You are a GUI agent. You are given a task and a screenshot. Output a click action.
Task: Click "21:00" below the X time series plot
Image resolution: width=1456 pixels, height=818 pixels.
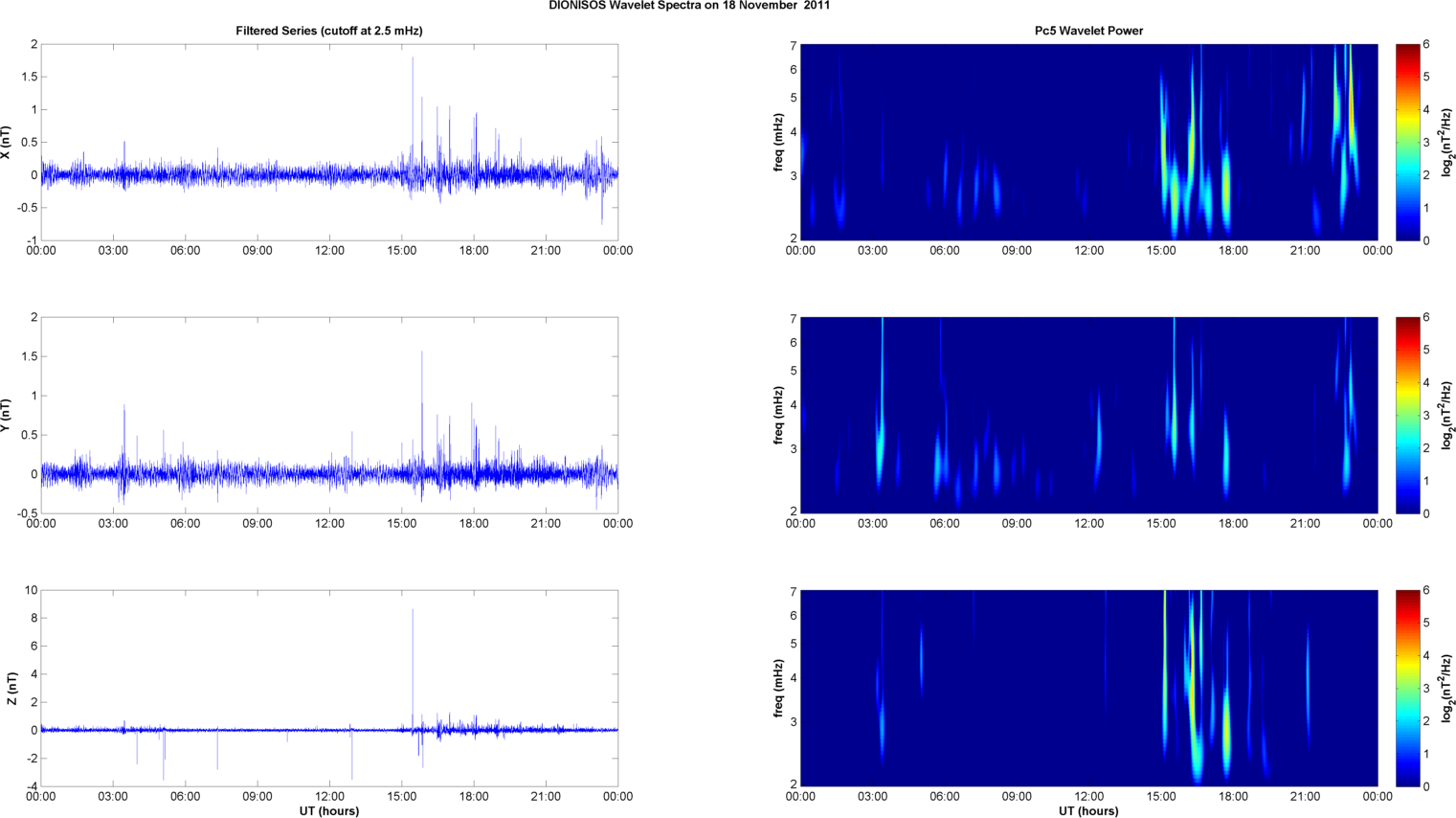coord(546,251)
